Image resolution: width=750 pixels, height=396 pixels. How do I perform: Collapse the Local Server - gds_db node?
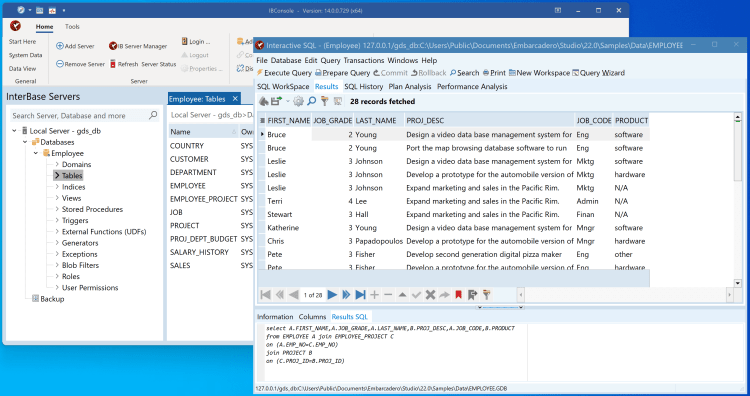click(x=15, y=131)
